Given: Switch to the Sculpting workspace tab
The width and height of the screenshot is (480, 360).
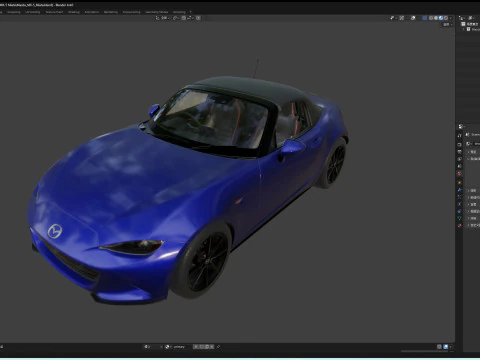Looking at the screenshot, I should point(14,12).
